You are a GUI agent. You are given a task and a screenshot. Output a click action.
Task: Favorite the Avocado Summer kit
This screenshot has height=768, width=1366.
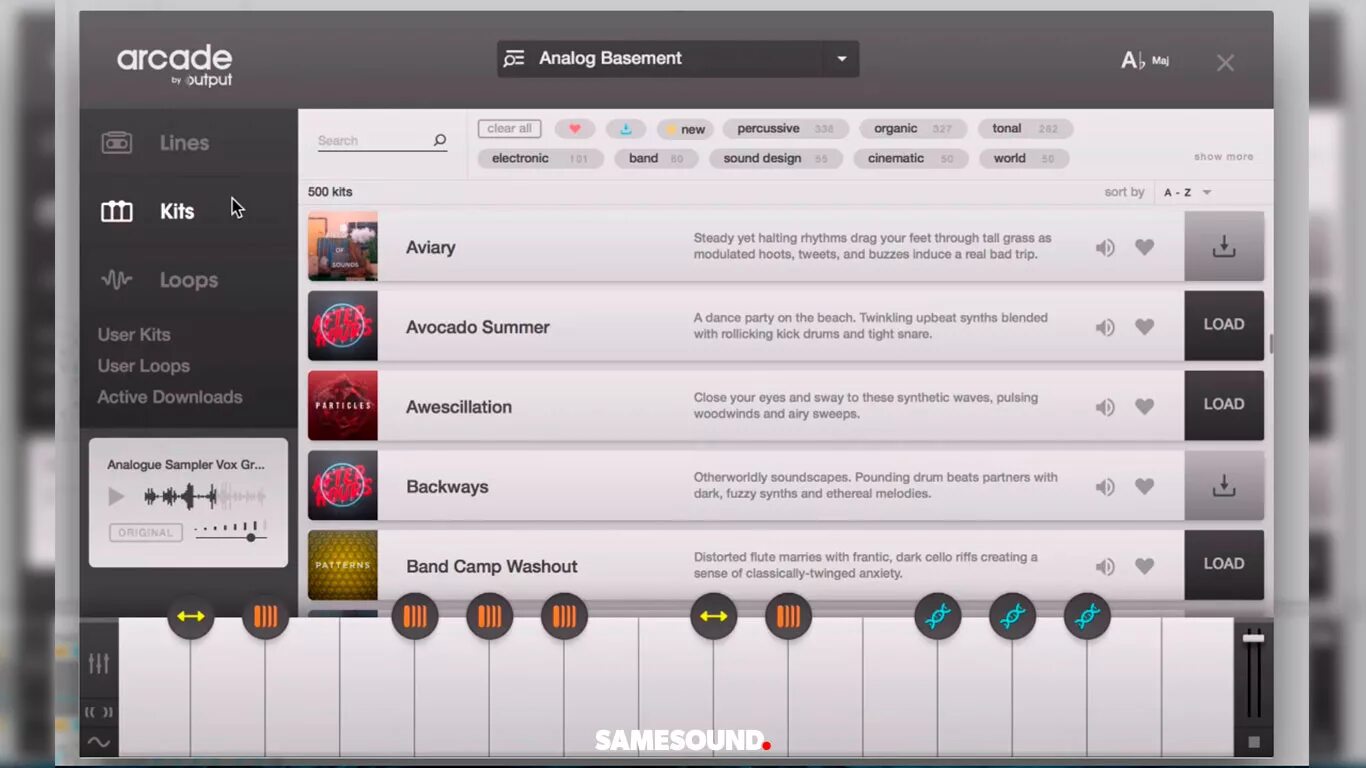click(x=1145, y=326)
